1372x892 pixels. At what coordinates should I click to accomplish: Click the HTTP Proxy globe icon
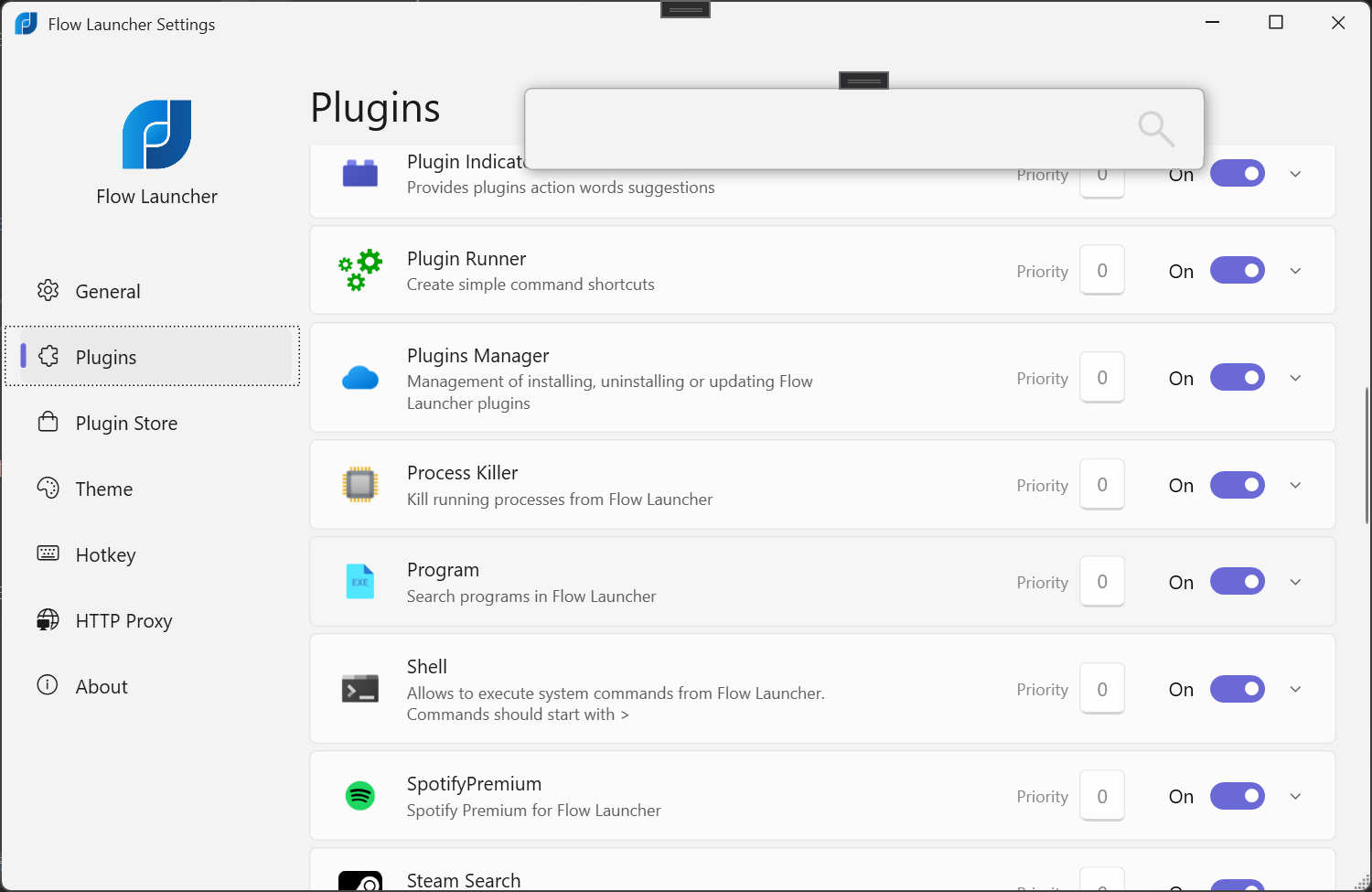(x=48, y=619)
